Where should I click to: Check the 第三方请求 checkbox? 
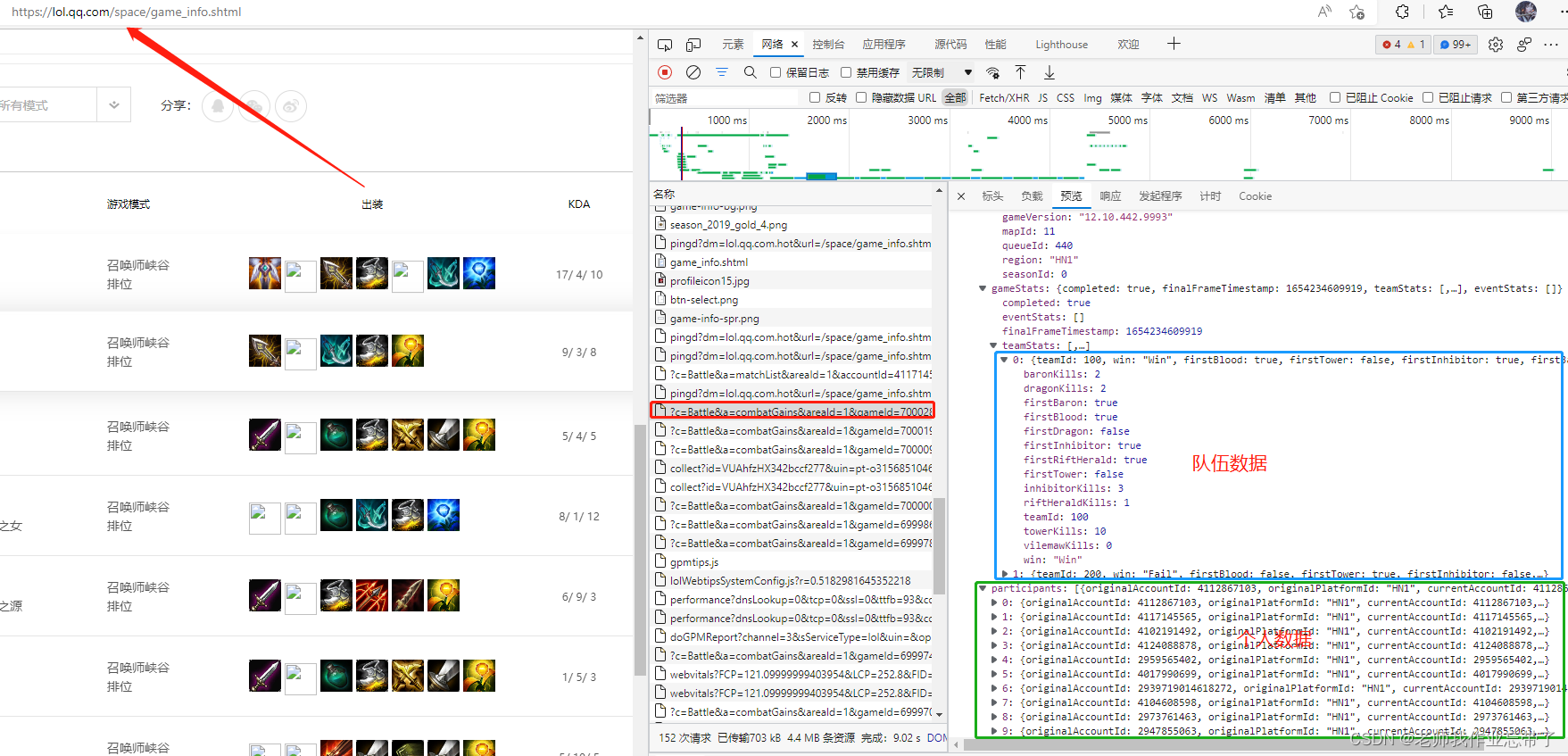tap(1506, 97)
